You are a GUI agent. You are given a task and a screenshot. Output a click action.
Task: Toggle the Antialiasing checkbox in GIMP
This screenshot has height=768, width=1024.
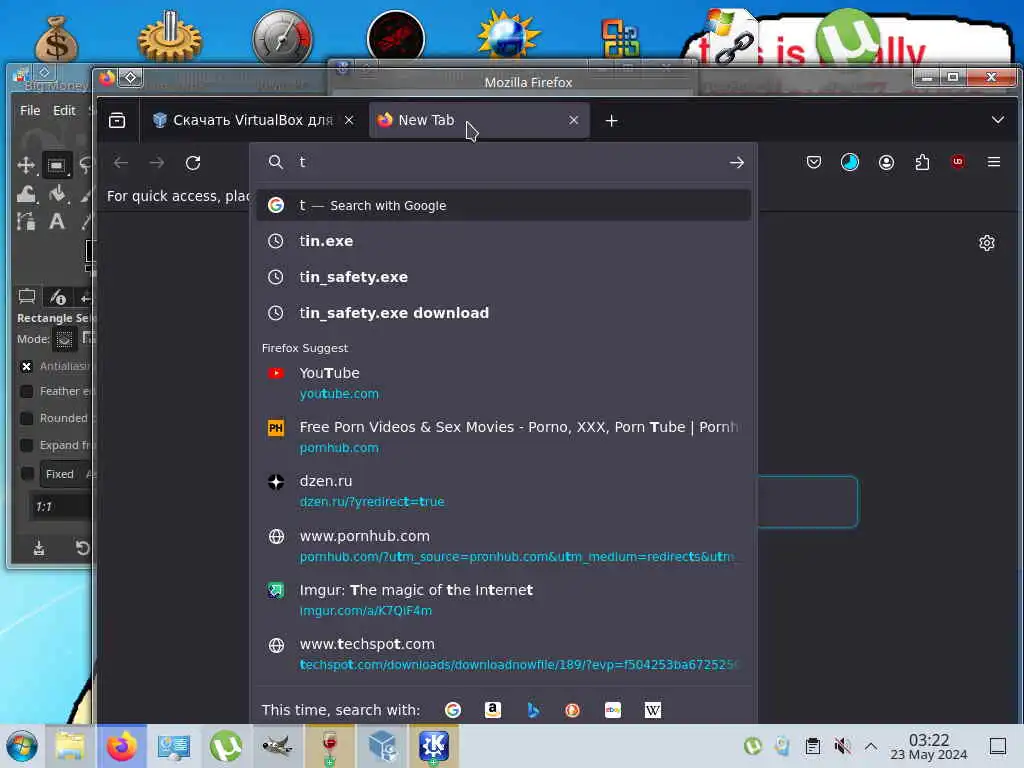point(27,366)
